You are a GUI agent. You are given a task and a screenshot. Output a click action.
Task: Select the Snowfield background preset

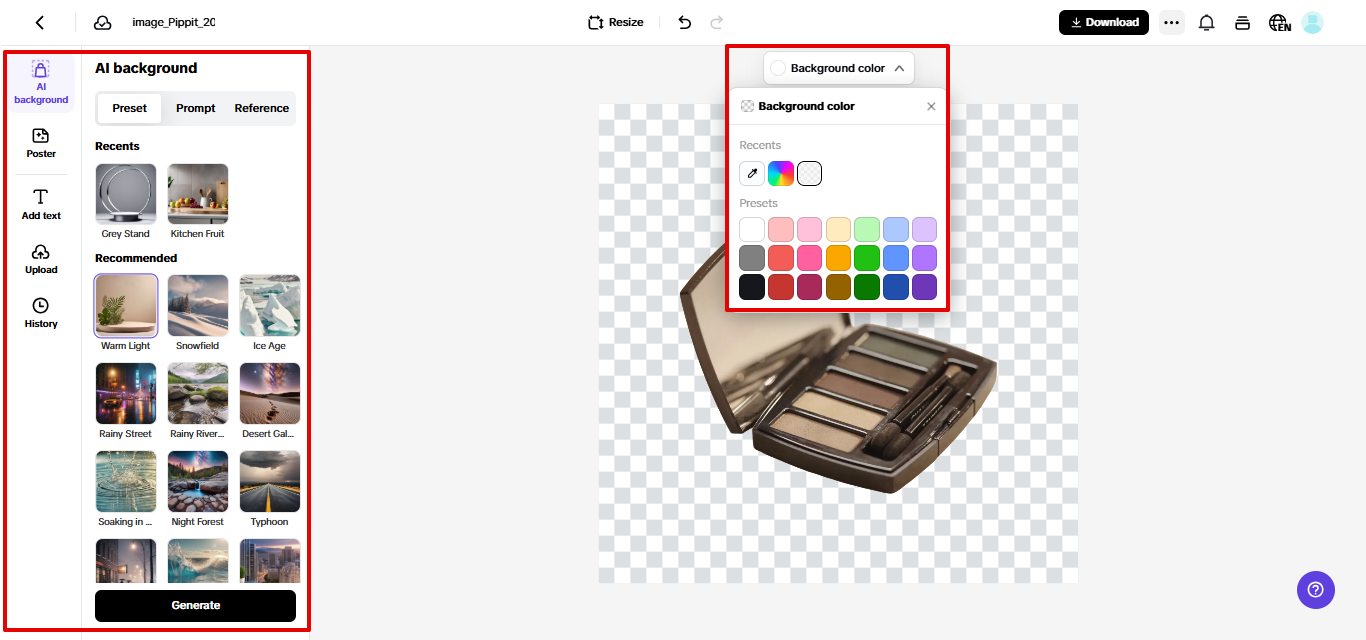[x=197, y=305]
